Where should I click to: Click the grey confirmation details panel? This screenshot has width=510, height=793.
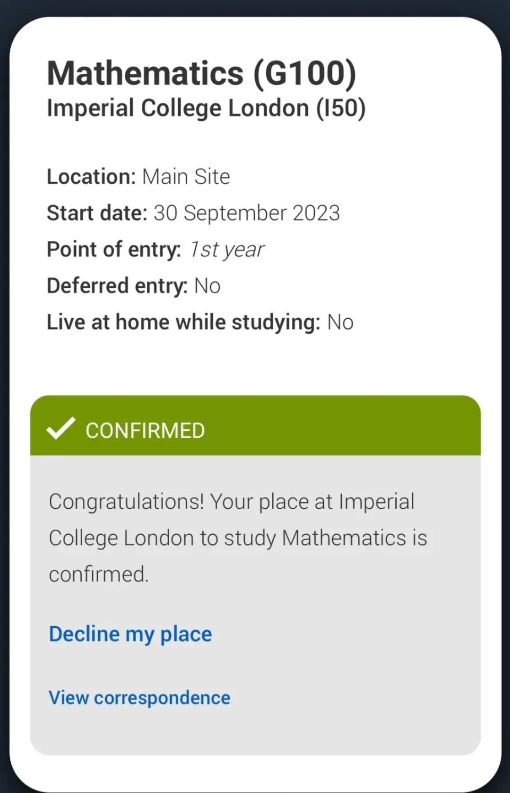255,605
